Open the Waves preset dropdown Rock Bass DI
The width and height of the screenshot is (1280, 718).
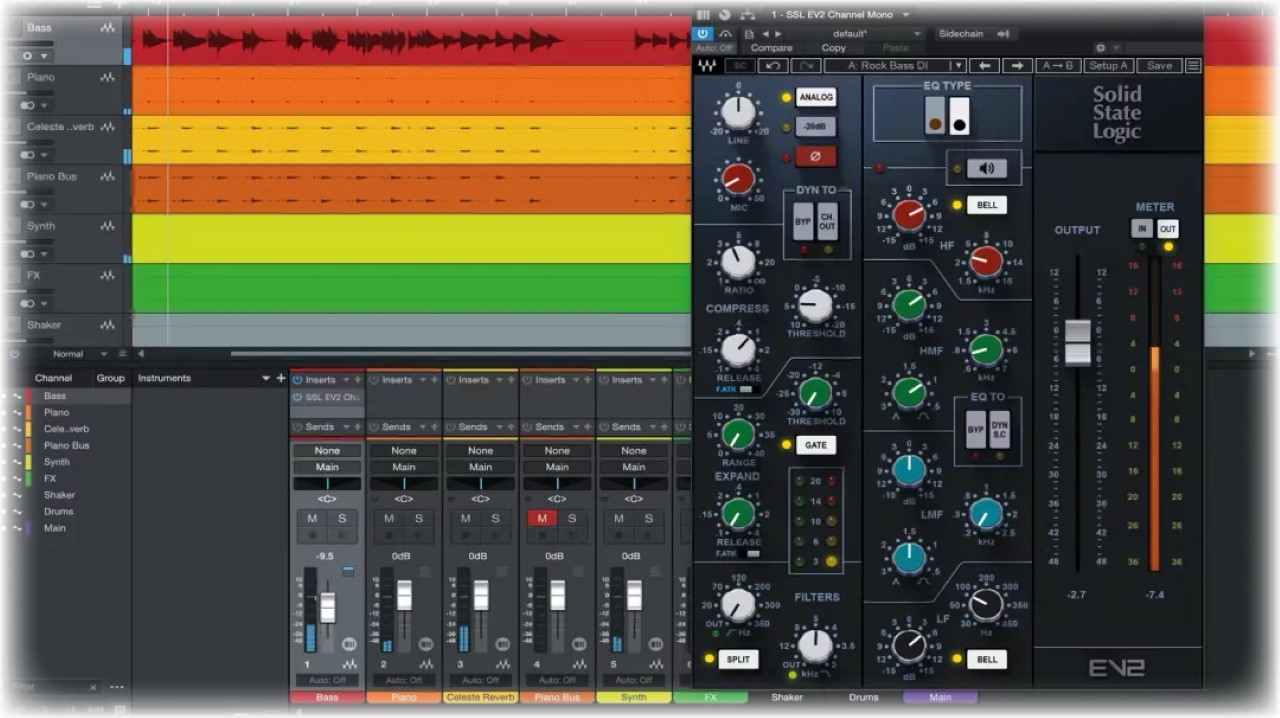tap(896, 66)
